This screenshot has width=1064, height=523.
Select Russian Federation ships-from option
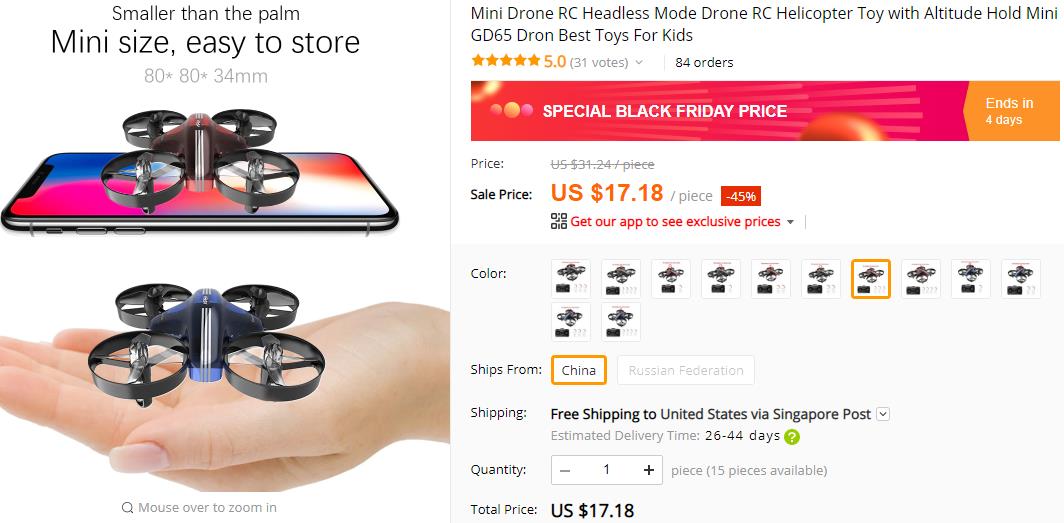[x=685, y=370]
